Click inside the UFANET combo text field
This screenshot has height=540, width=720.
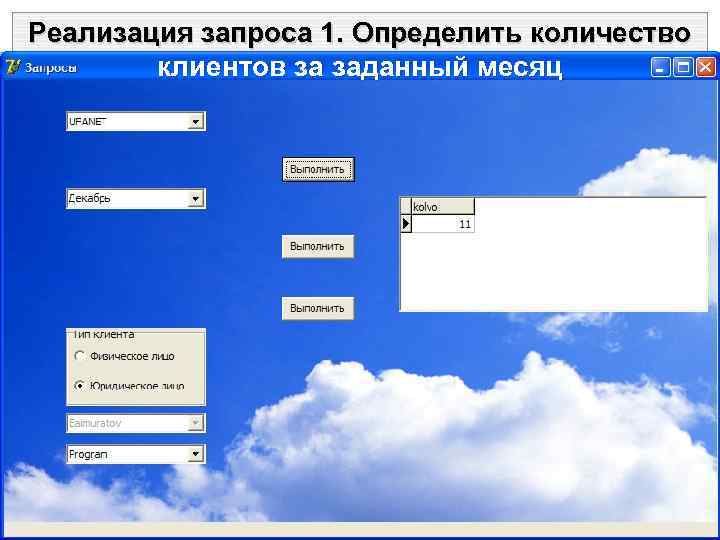128,122
